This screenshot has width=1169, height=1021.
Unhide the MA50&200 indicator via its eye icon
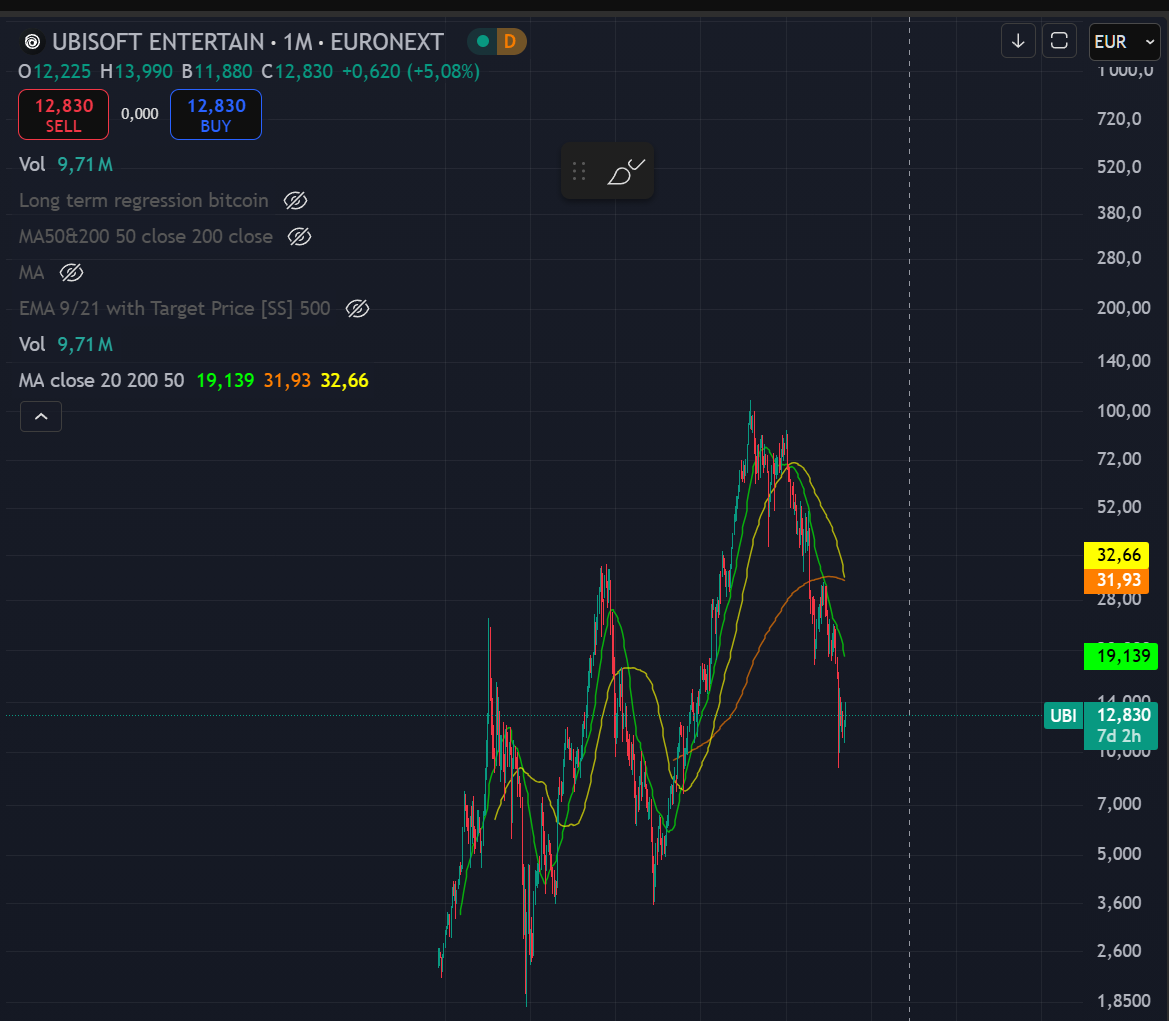300,236
